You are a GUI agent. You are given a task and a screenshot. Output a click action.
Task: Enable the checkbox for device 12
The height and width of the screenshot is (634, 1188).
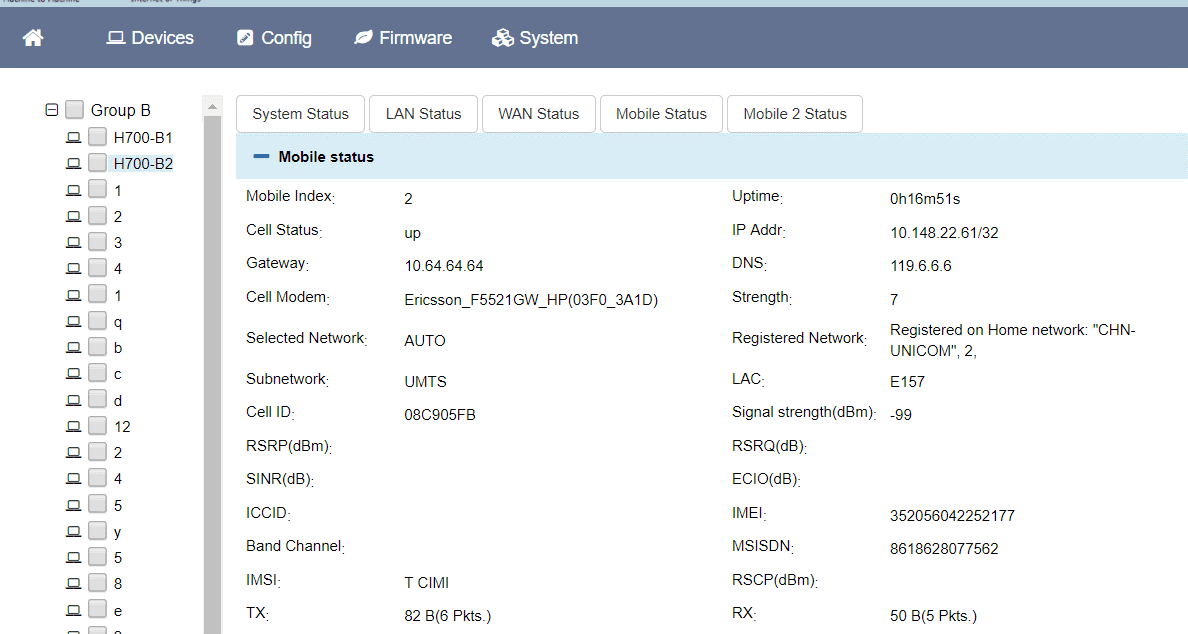pyautogui.click(x=97, y=426)
